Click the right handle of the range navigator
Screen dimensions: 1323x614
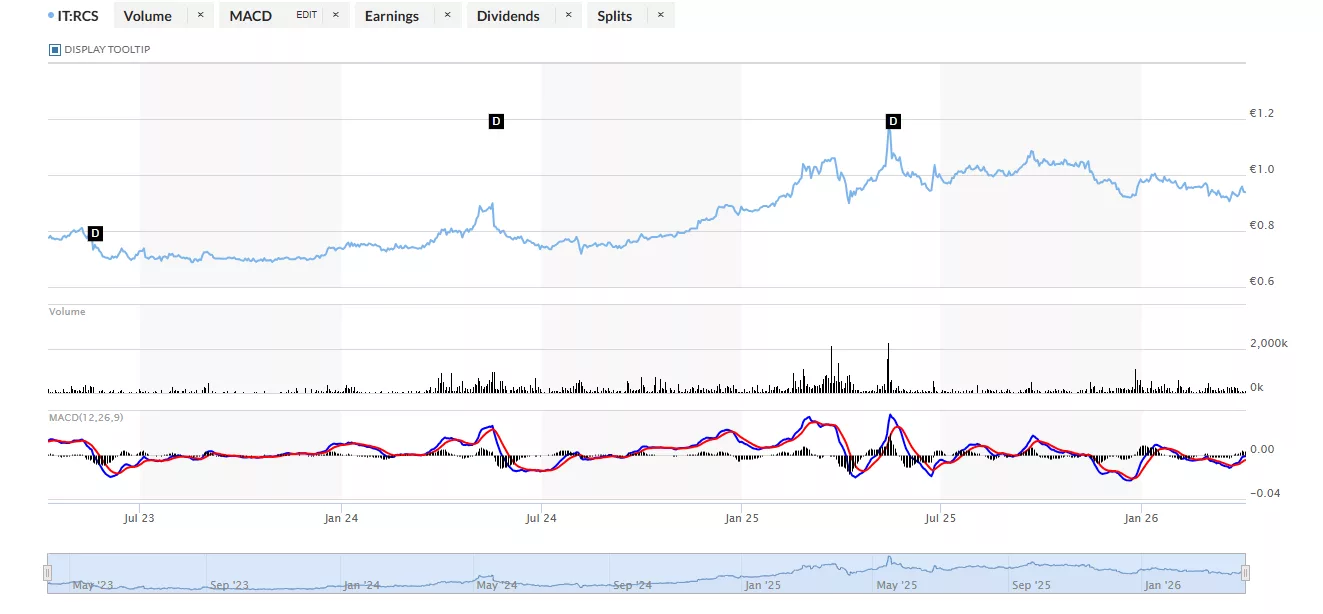(x=1245, y=573)
